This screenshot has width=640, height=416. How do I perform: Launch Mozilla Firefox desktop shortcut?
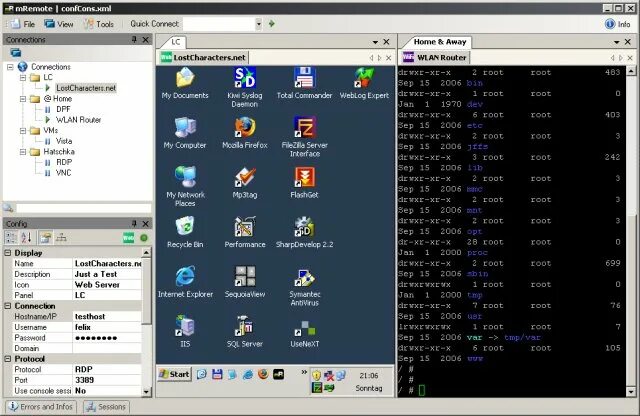244,133
